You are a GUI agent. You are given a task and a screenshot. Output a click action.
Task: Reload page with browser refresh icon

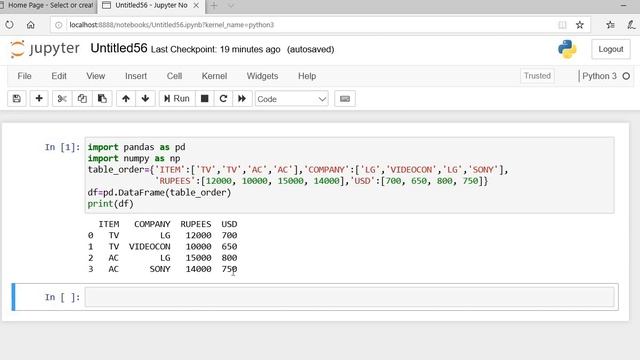[9, 25]
